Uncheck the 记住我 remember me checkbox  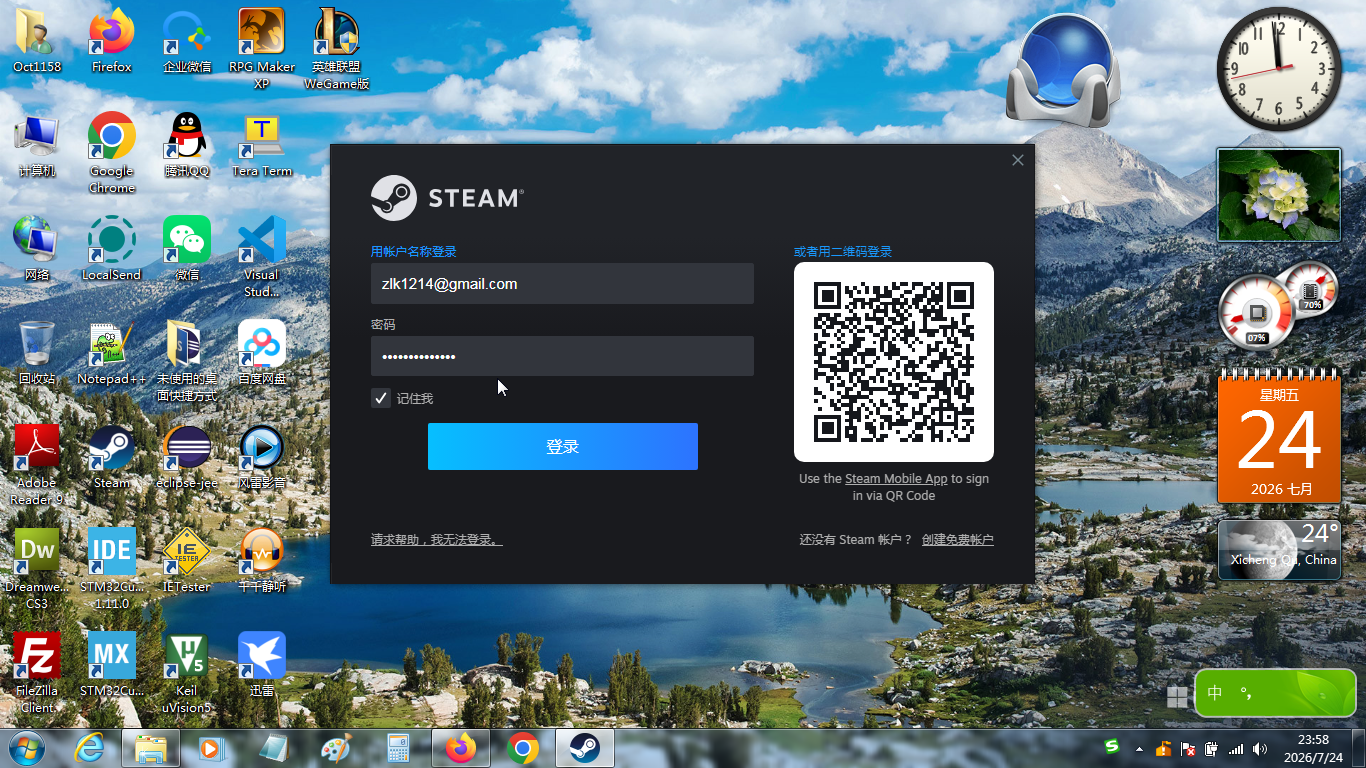(381, 398)
